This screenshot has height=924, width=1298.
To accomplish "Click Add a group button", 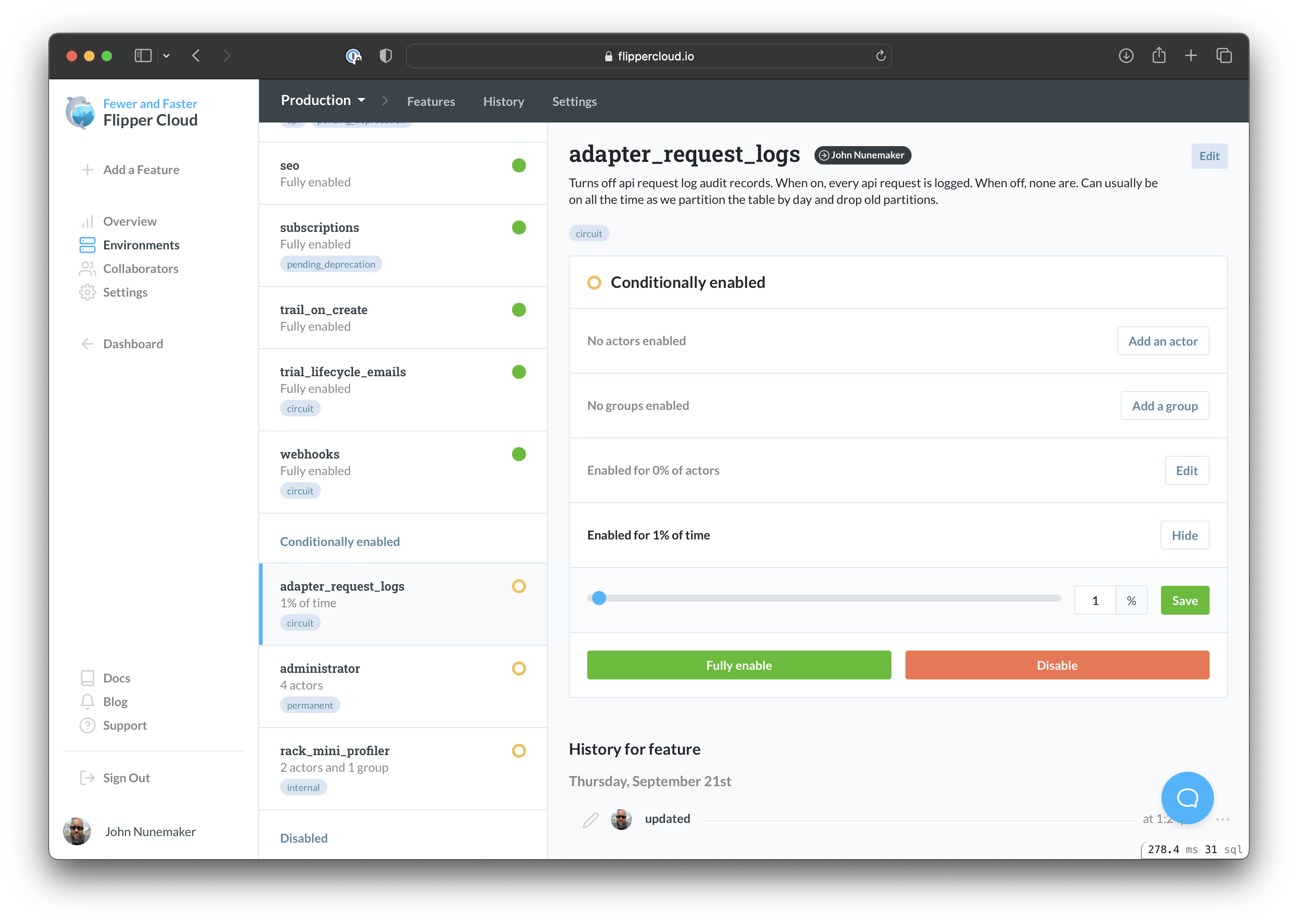I will pos(1164,405).
